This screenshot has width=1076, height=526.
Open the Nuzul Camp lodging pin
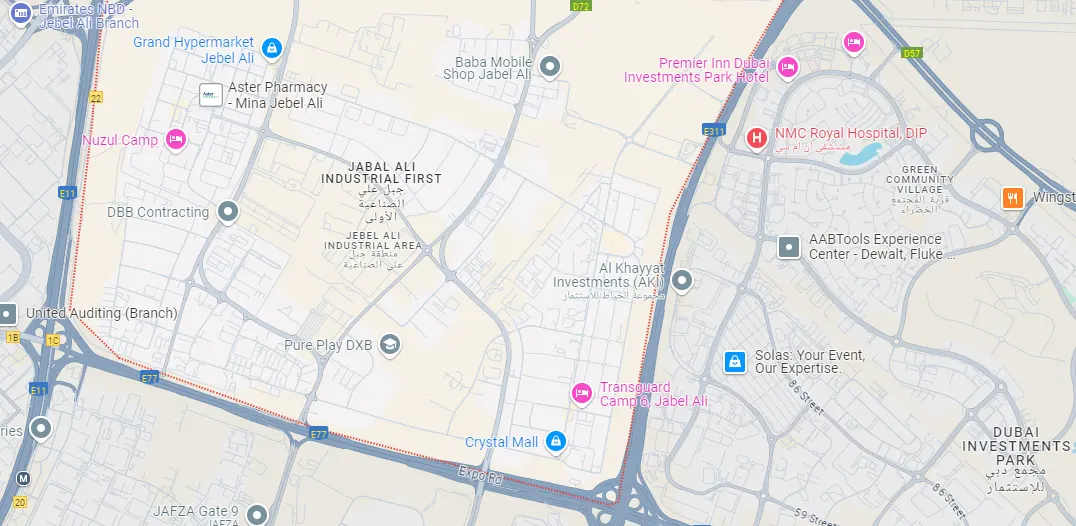coord(176,140)
